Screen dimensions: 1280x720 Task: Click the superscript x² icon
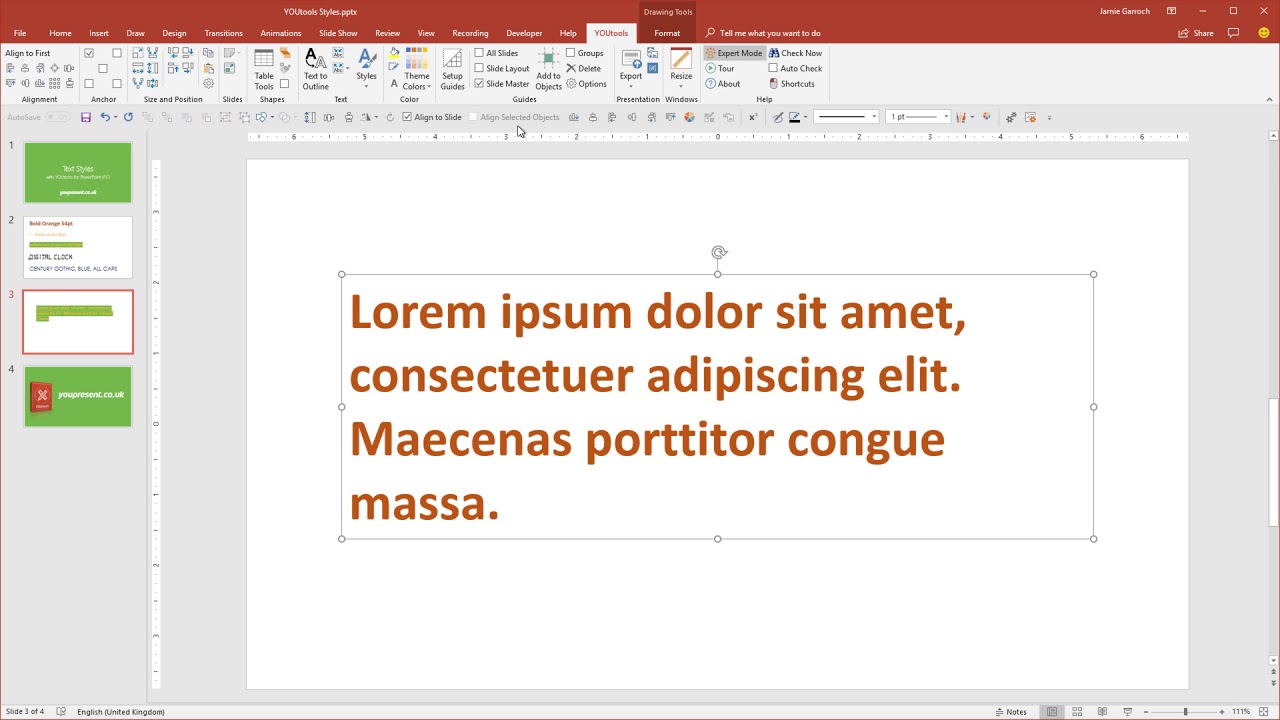753,117
